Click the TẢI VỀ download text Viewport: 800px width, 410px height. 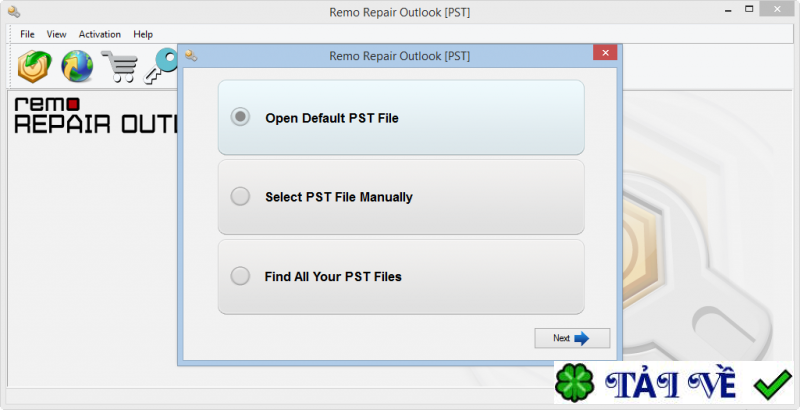tap(671, 385)
